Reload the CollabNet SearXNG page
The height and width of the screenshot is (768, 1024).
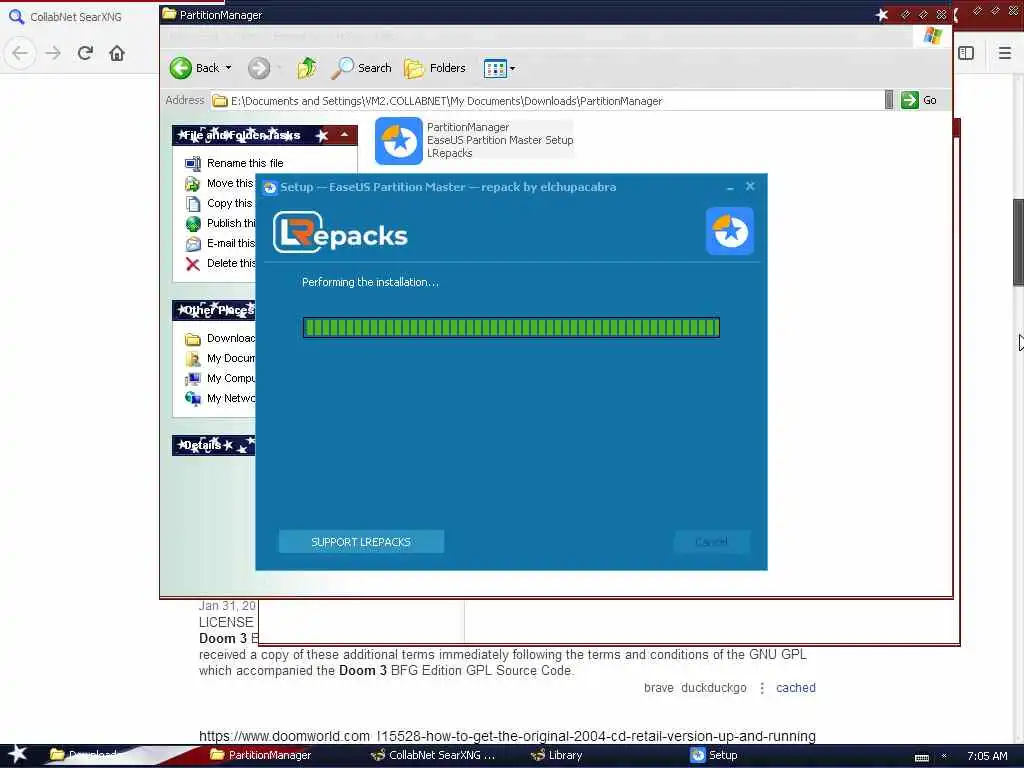click(85, 53)
